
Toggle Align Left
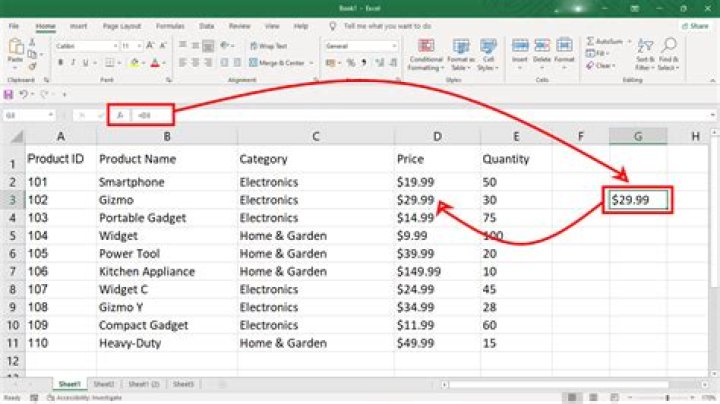[x=183, y=62]
